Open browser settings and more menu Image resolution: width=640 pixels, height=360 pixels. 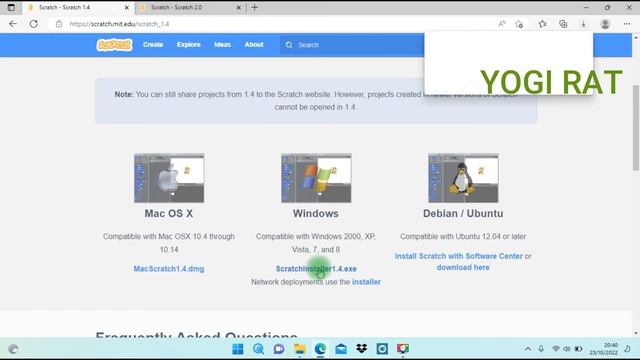(627, 24)
